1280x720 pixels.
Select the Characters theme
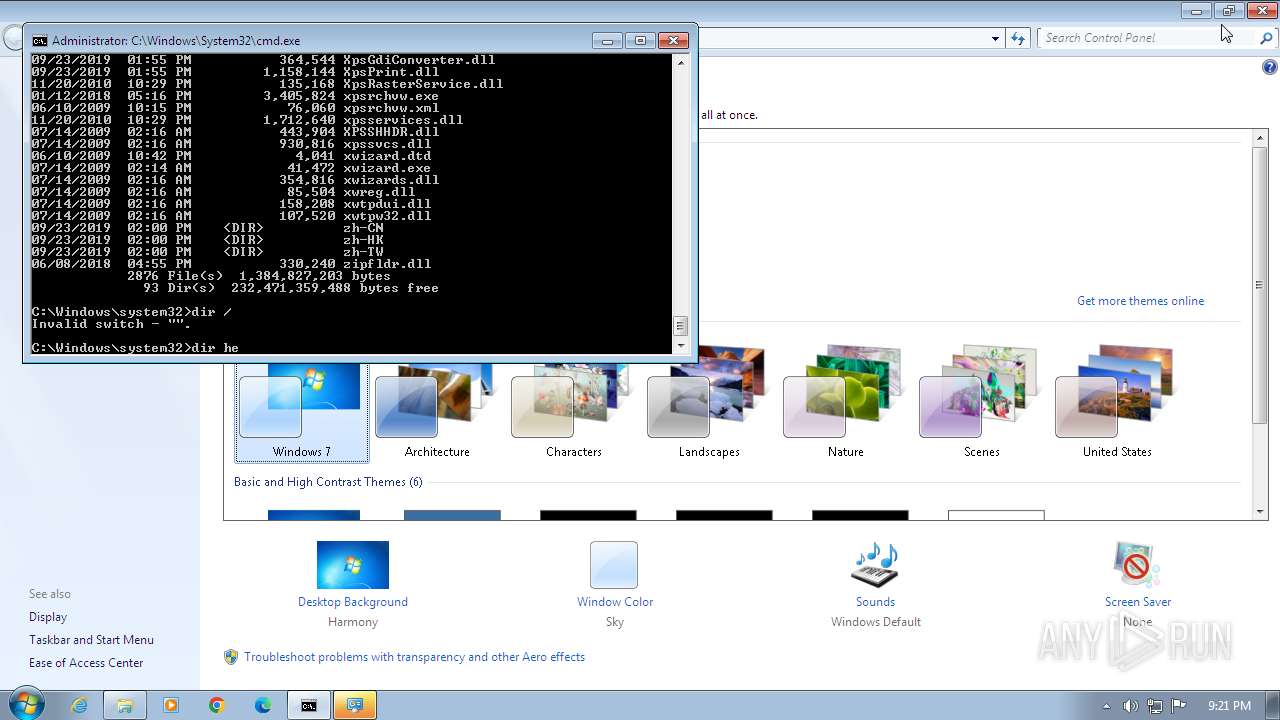coord(573,402)
